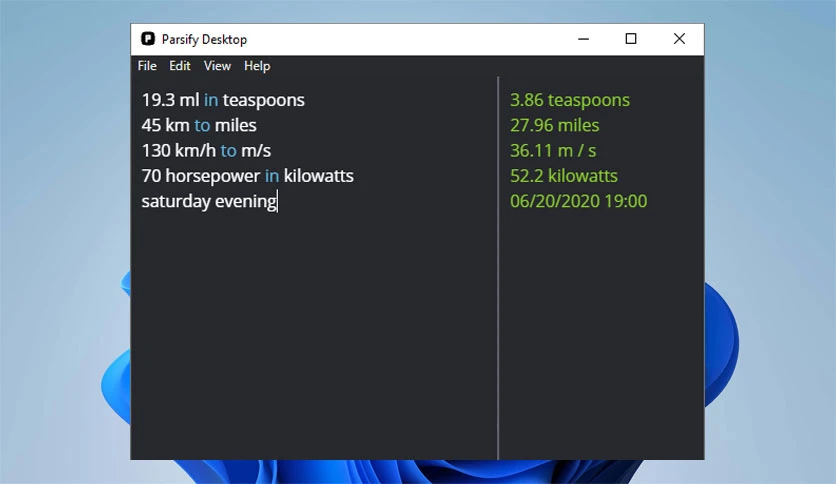
Task: Click the line '45 km to miles'
Action: pyautogui.click(x=199, y=125)
